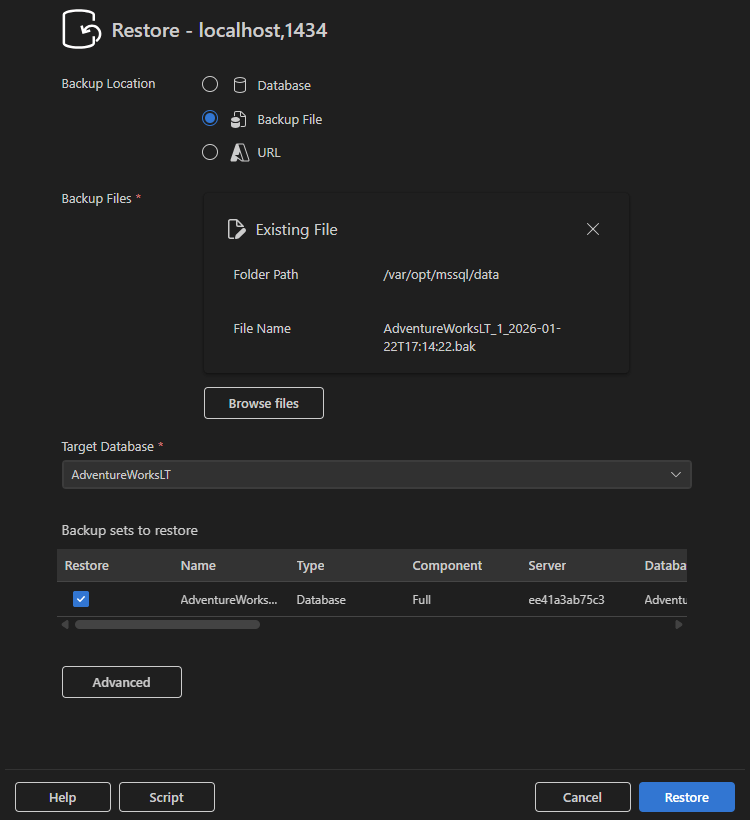This screenshot has height=820, width=750.
Task: Click the restore arrow icon in the dialog header
Action: [80, 29]
